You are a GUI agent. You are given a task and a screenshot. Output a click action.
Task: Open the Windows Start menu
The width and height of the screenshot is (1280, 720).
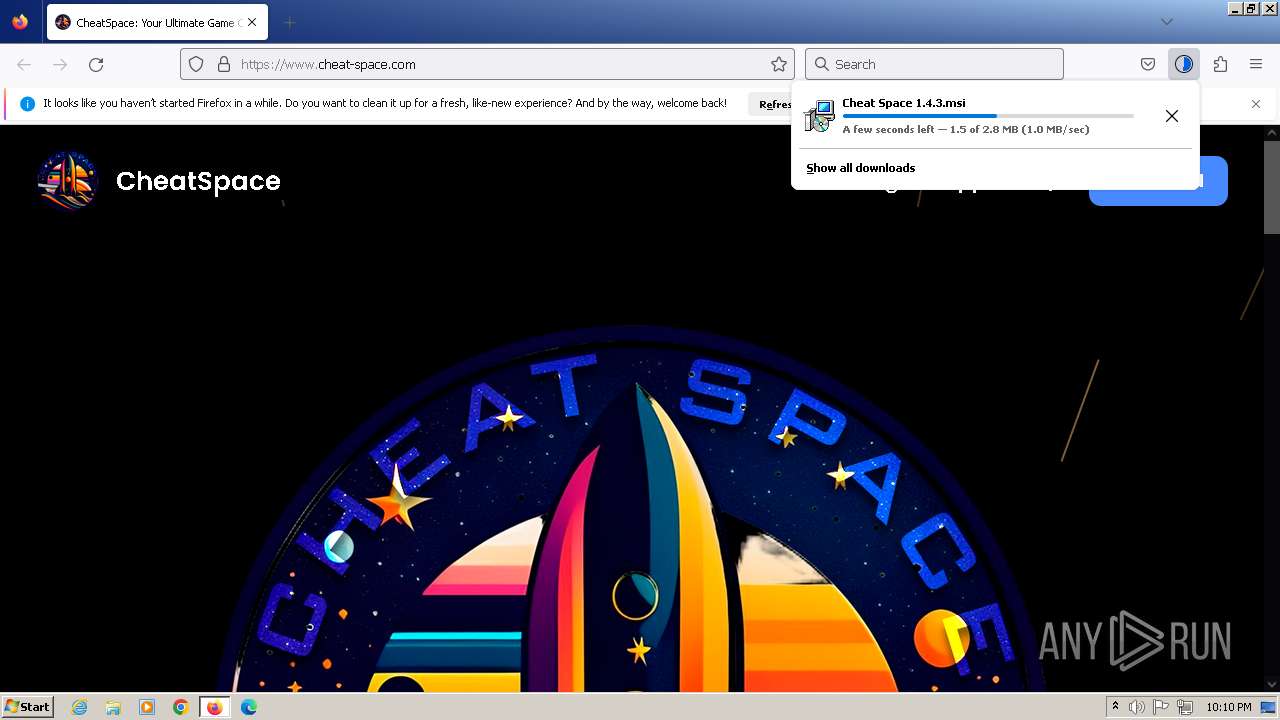point(27,707)
